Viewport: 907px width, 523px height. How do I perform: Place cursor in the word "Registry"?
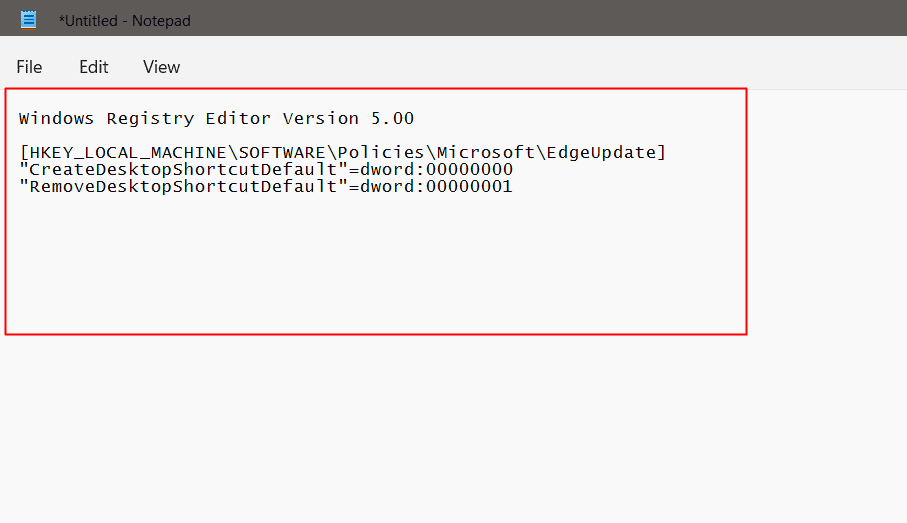tap(150, 119)
